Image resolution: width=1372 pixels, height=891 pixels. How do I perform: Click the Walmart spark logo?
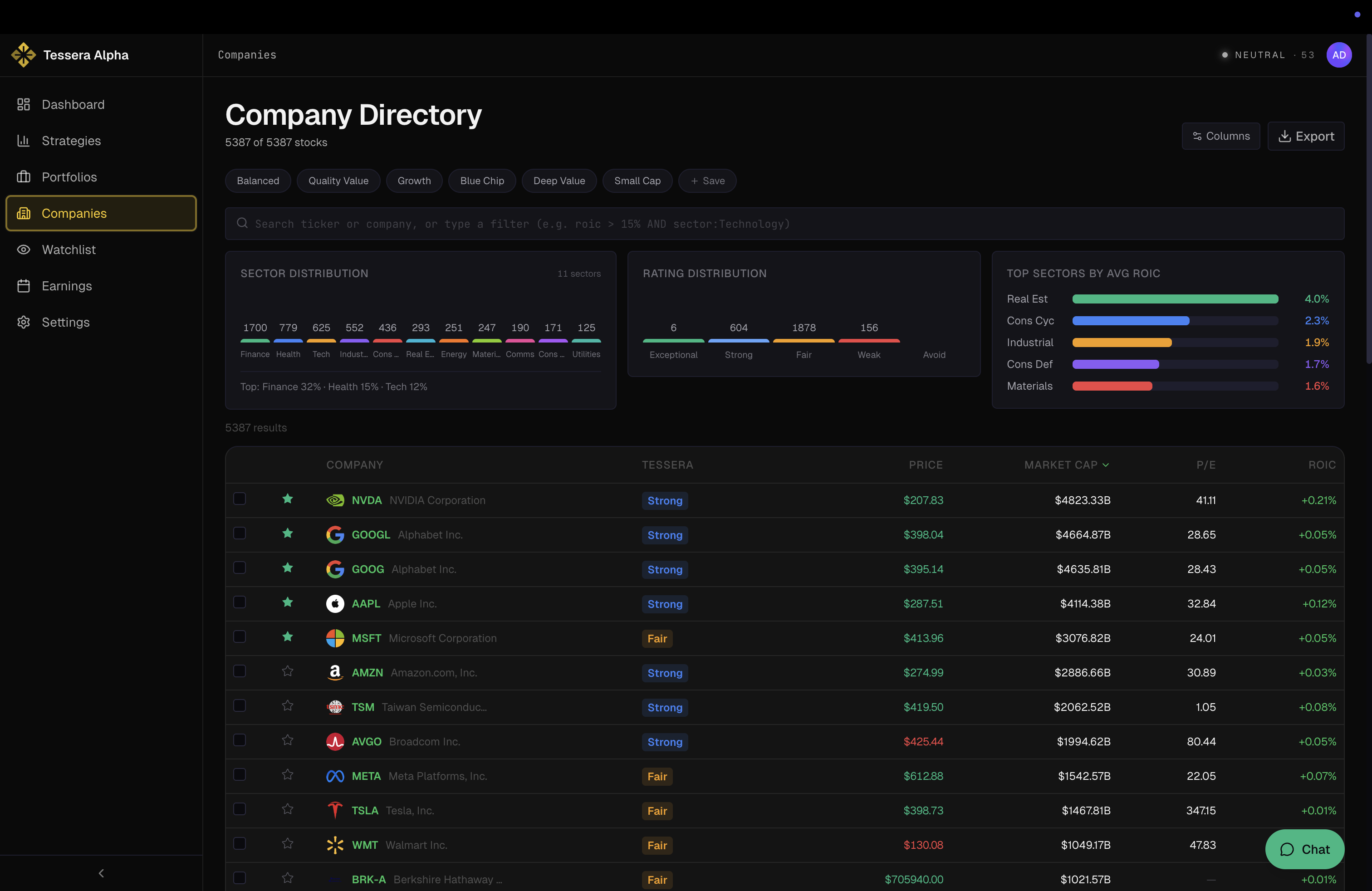point(335,845)
